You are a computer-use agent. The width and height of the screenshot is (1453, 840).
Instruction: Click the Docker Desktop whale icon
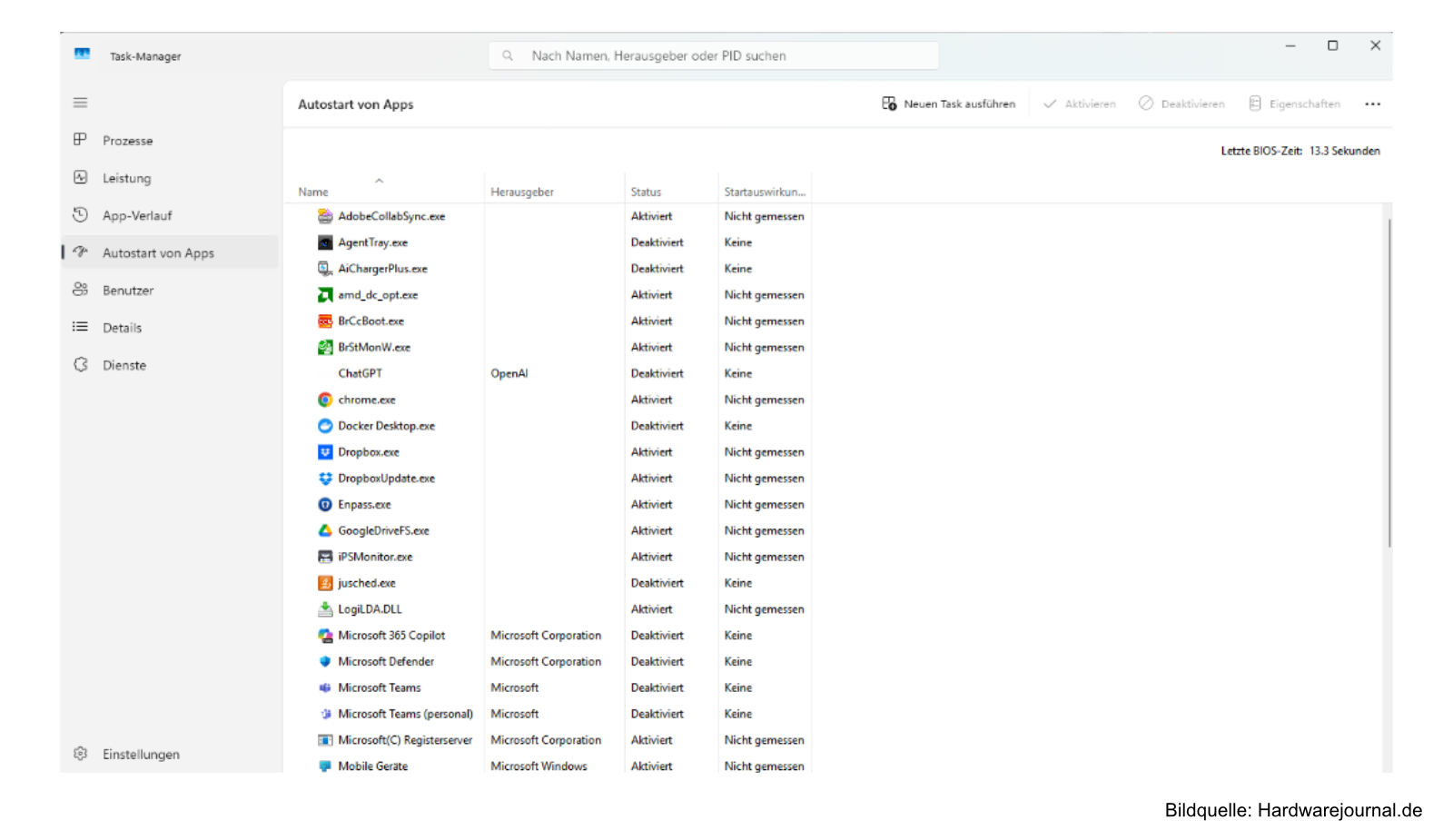pyautogui.click(x=325, y=425)
